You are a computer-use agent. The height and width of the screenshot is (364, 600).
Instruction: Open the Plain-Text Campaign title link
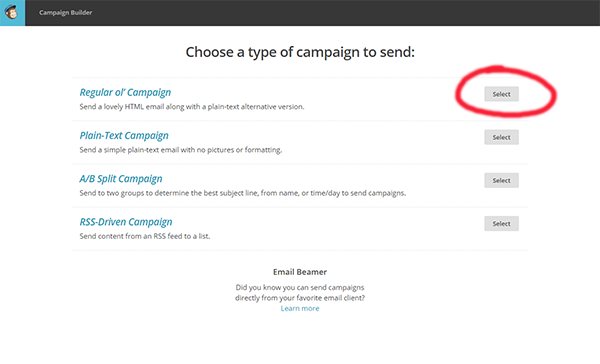[x=124, y=135]
